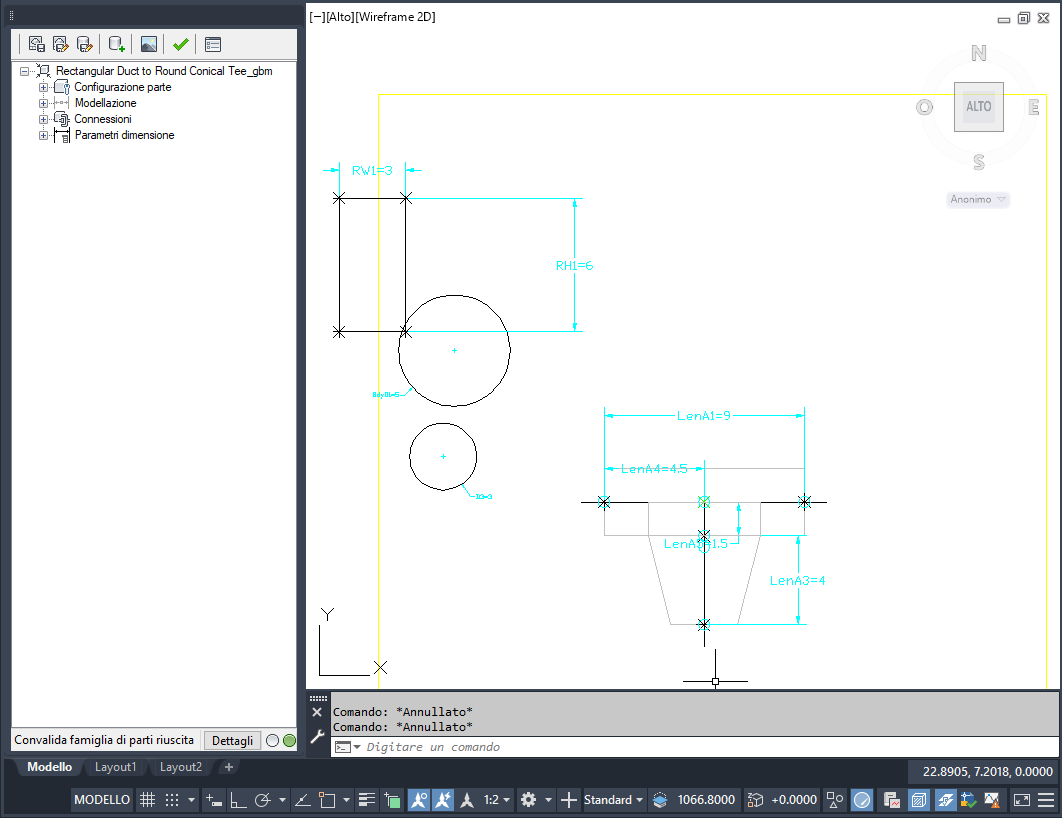
Task: Open polar tracking angle dropdown arrow
Action: pos(282,800)
